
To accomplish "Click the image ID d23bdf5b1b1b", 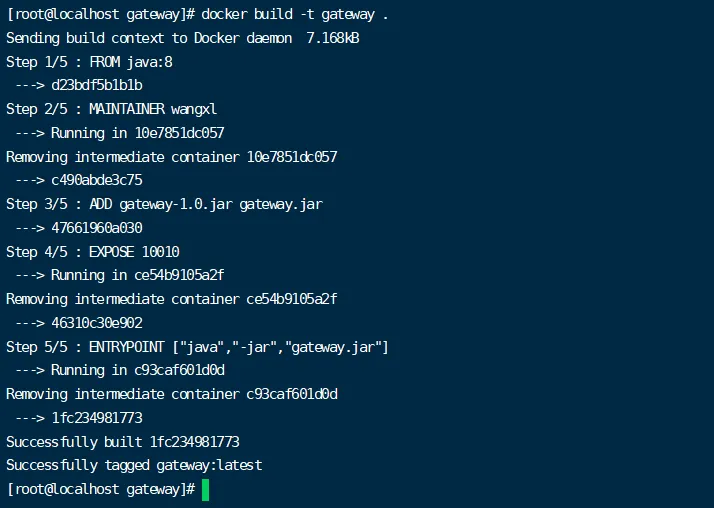I will coord(97,85).
